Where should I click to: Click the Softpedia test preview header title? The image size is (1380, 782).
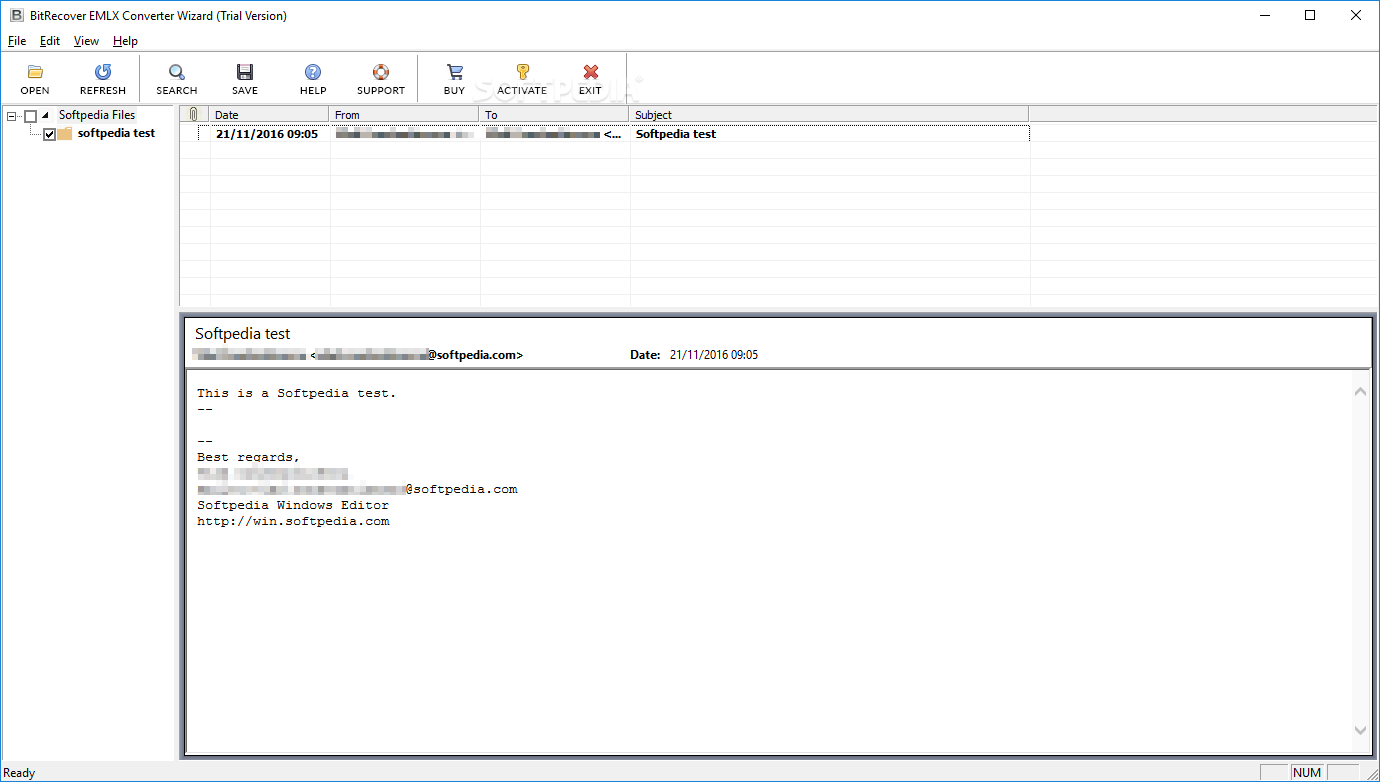[243, 333]
